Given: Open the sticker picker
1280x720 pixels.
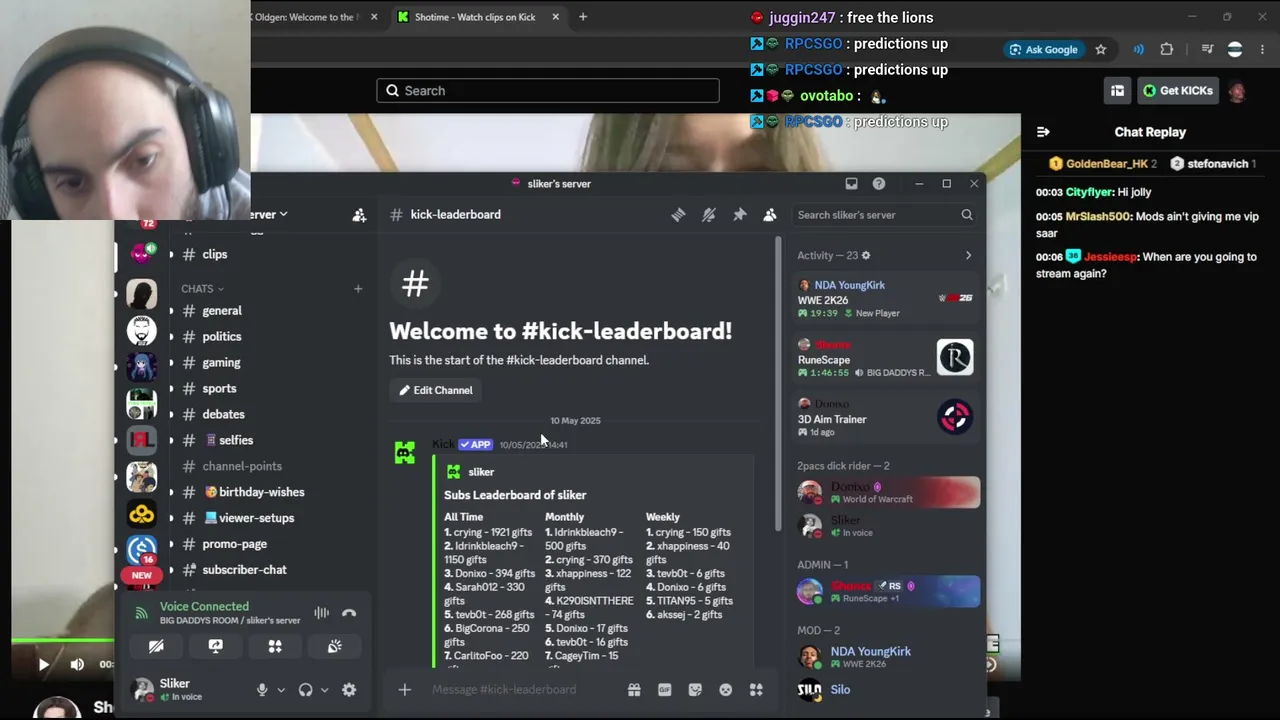Looking at the screenshot, I should [x=696, y=689].
